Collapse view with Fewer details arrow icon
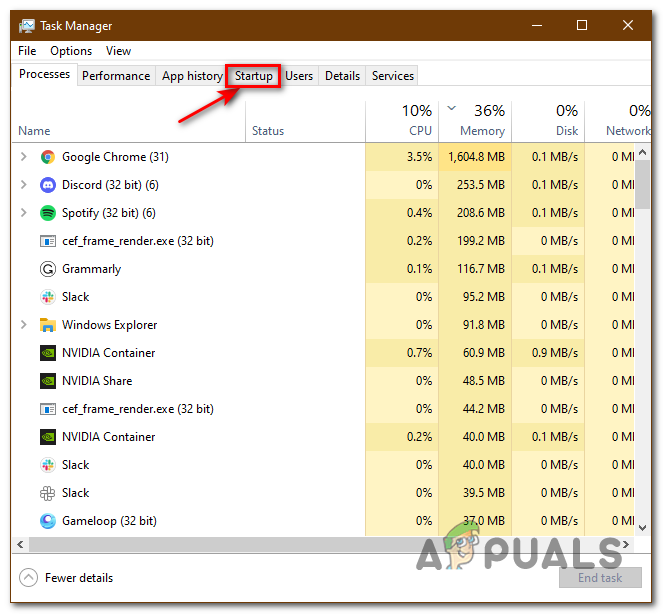The height and width of the screenshot is (614, 663). coord(28,578)
